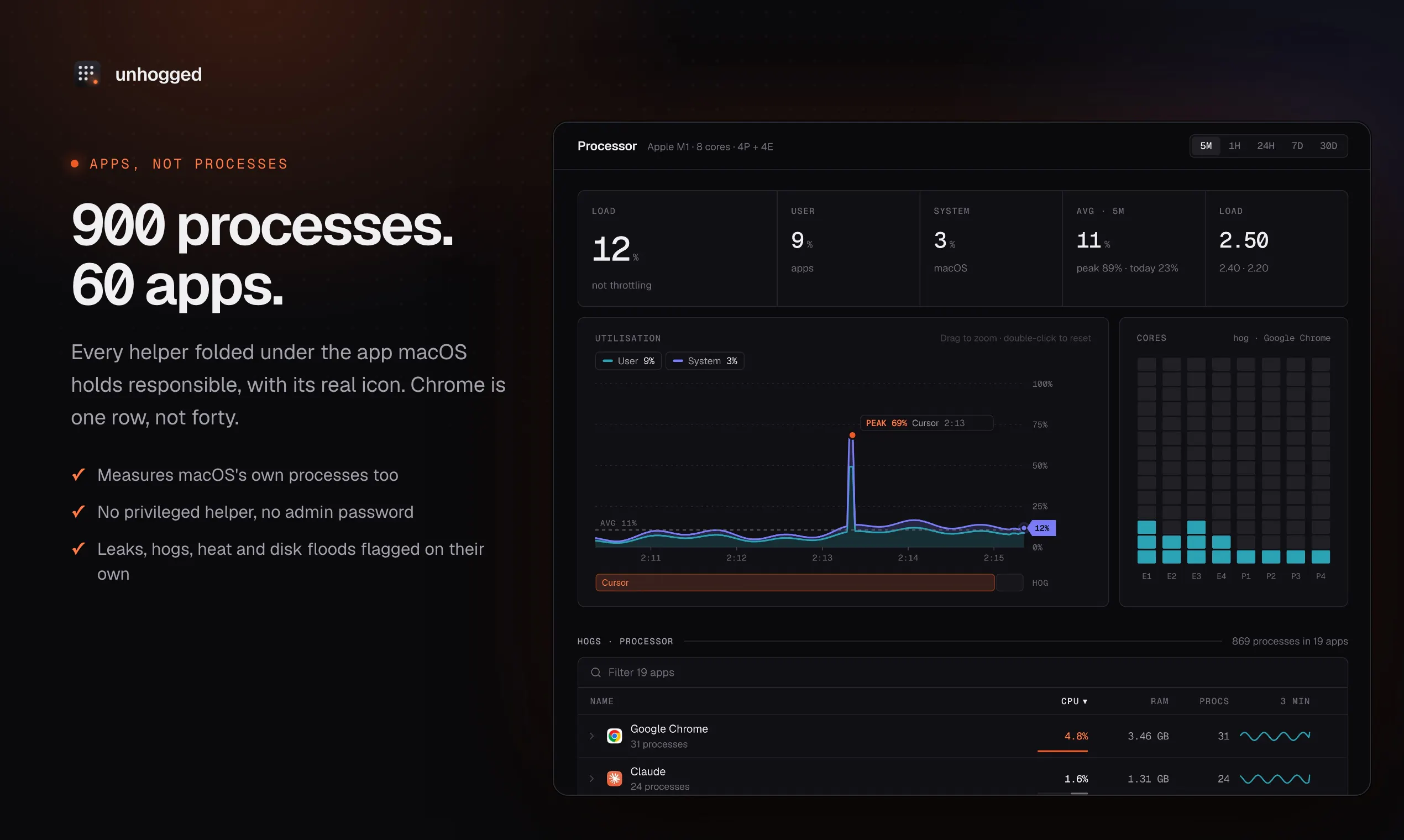Click the Claude 3-minute sparkline
Viewport: 1404px width, 840px height.
pos(1275,778)
